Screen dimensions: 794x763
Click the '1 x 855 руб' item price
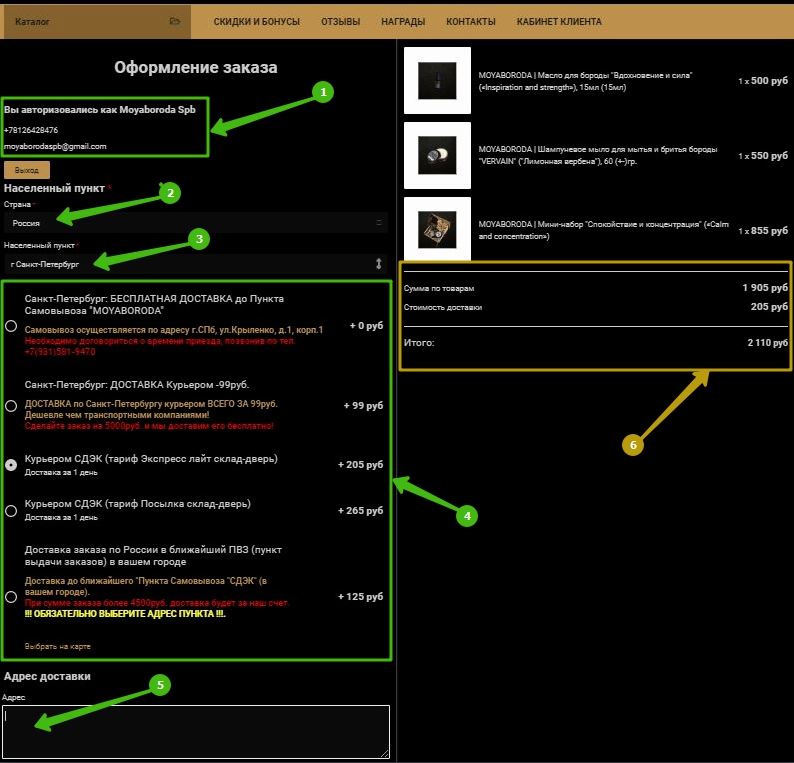click(x=763, y=230)
